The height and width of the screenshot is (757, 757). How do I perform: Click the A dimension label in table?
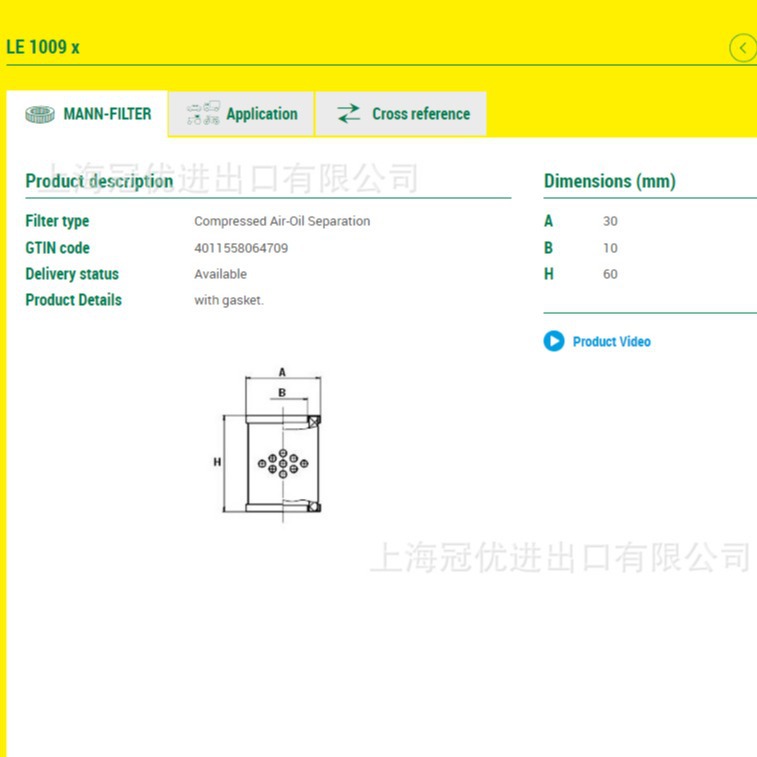pos(548,221)
